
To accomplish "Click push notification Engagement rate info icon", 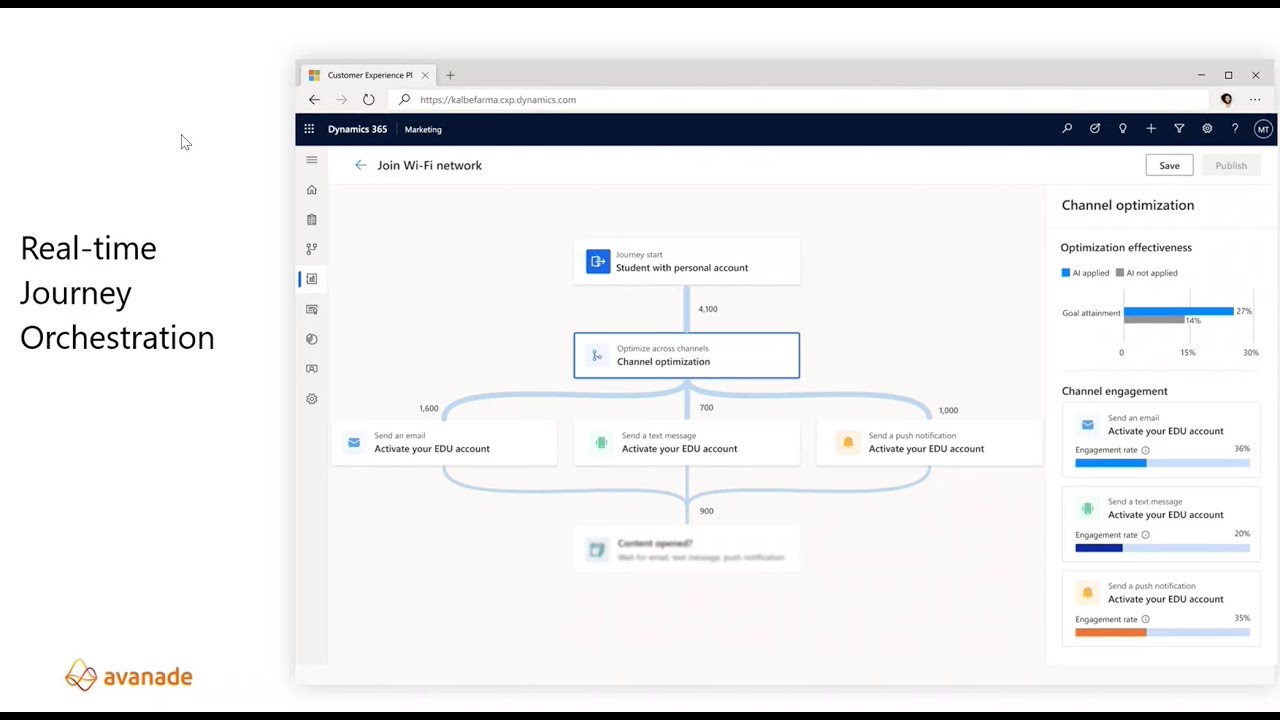I will pyautogui.click(x=1146, y=619).
